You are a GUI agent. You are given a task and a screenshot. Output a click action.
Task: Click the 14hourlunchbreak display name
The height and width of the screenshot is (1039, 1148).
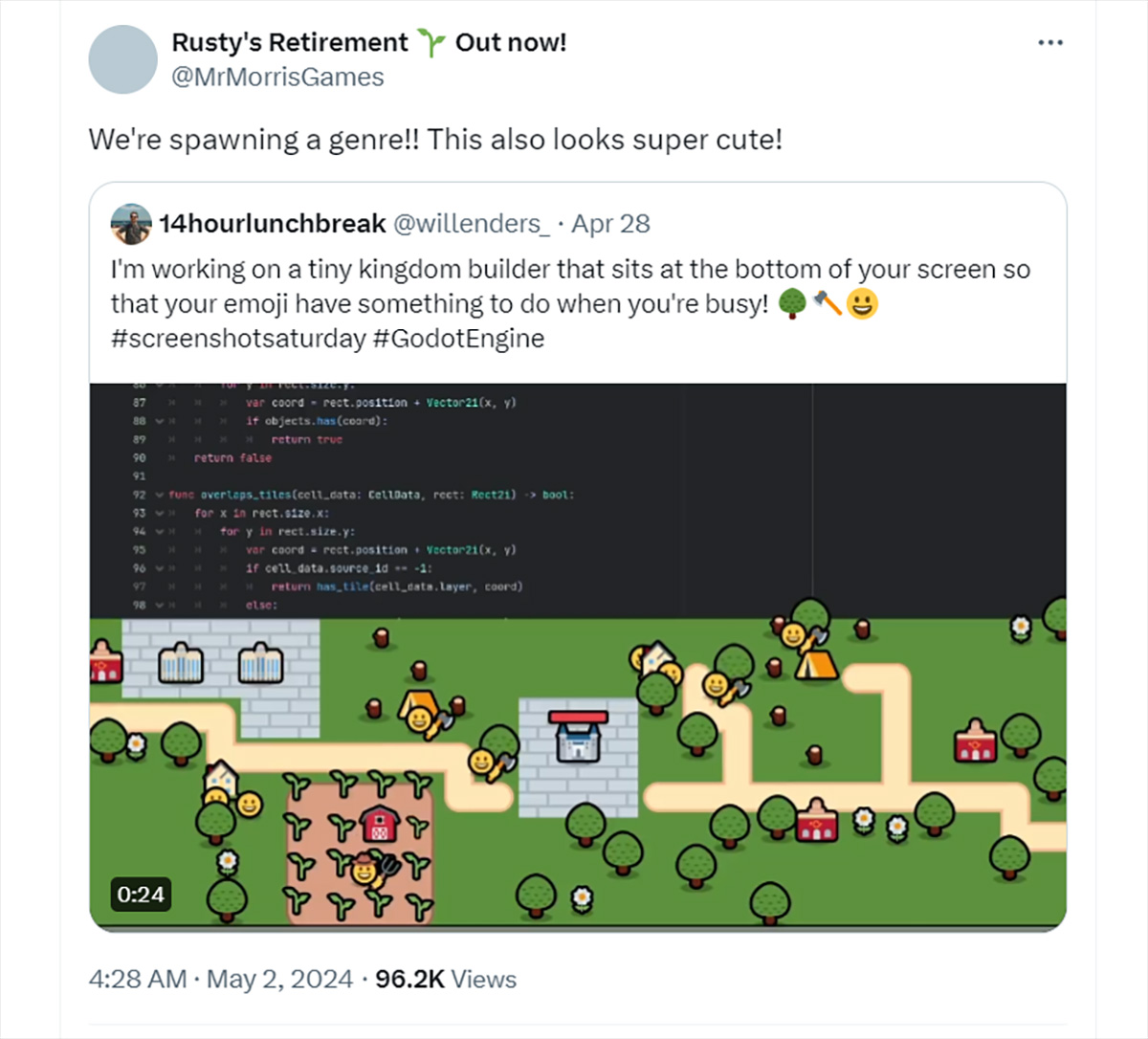pyautogui.click(x=273, y=224)
